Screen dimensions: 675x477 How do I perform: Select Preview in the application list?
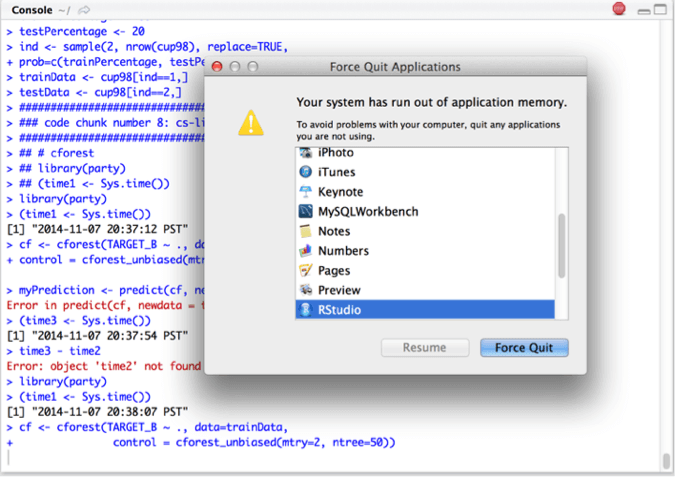pyautogui.click(x=339, y=290)
